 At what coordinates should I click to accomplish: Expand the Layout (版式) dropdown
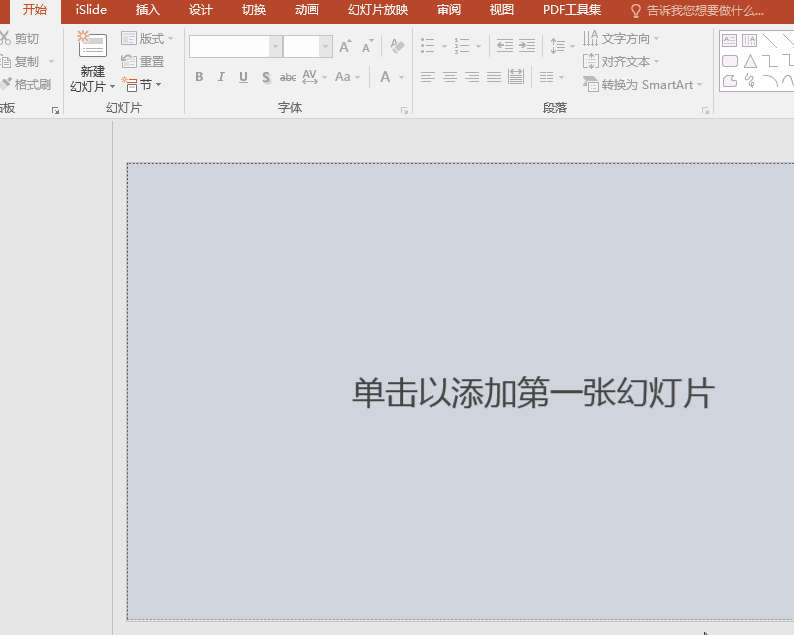(x=147, y=39)
